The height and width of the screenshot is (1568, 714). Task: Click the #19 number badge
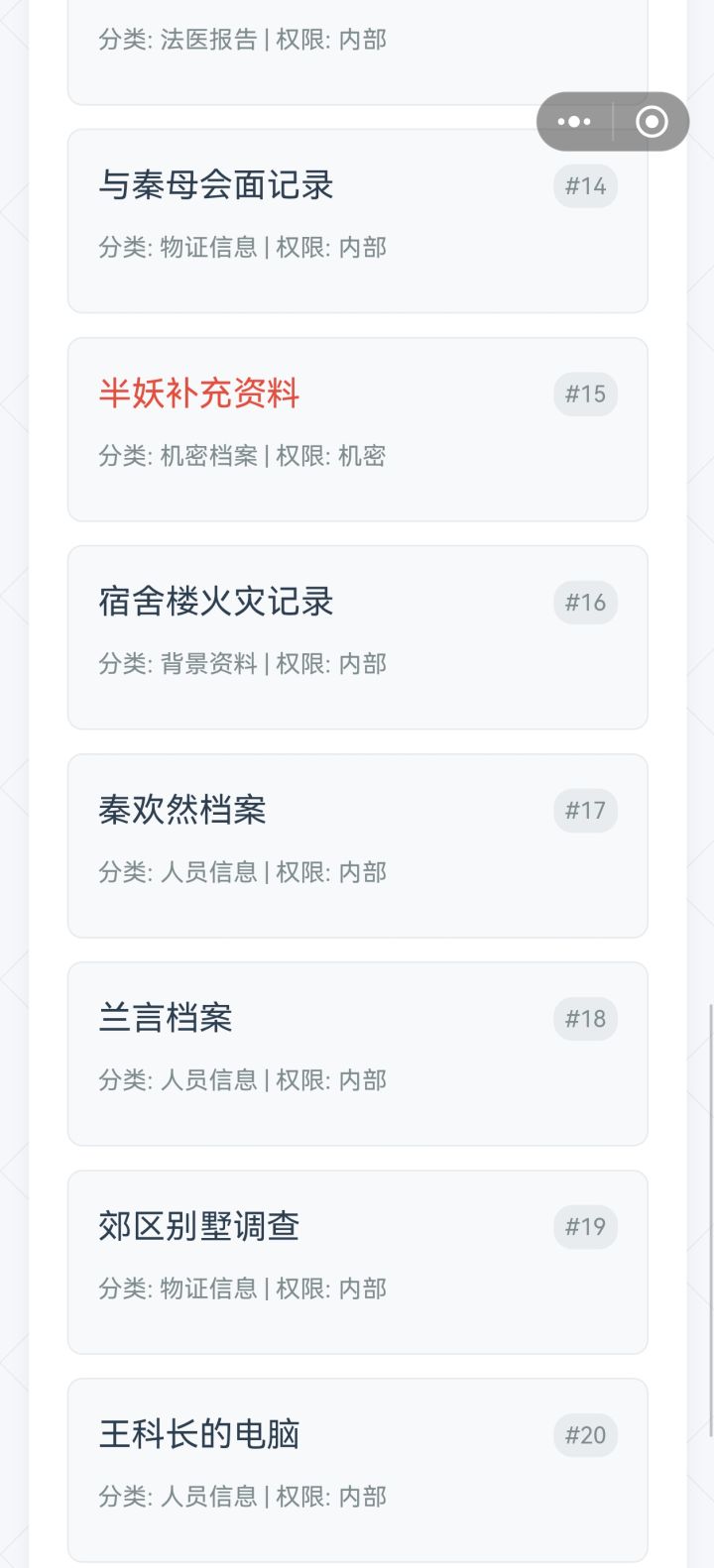(585, 1227)
